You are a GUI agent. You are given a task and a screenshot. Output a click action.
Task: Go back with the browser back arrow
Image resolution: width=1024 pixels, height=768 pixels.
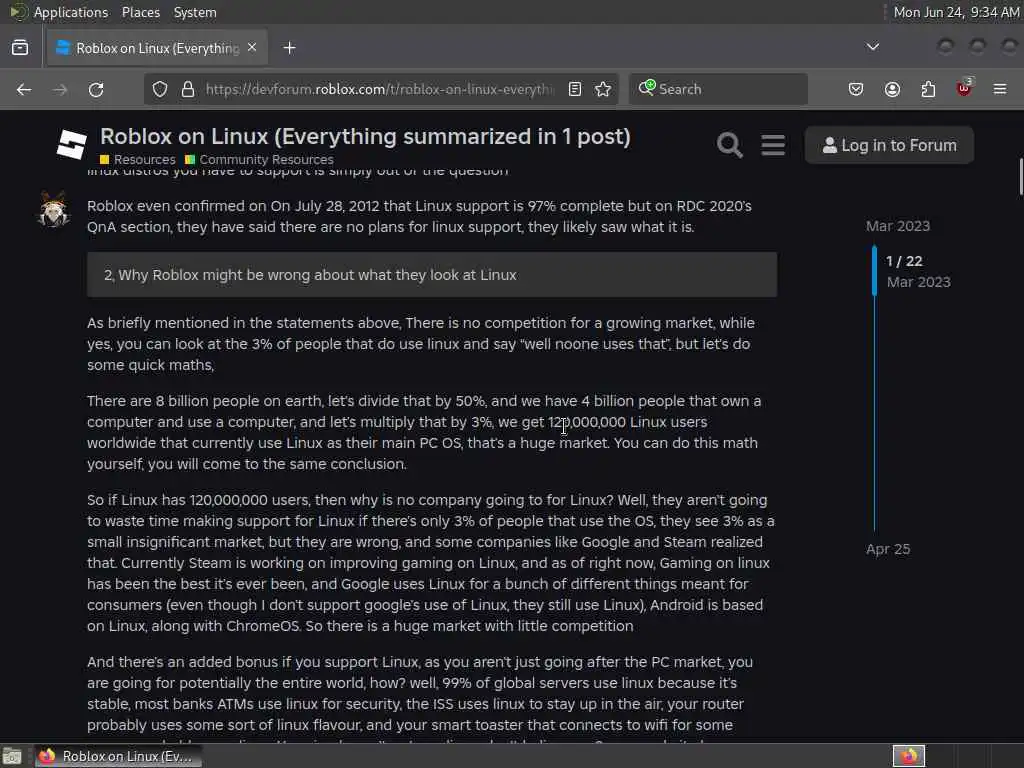(x=24, y=89)
